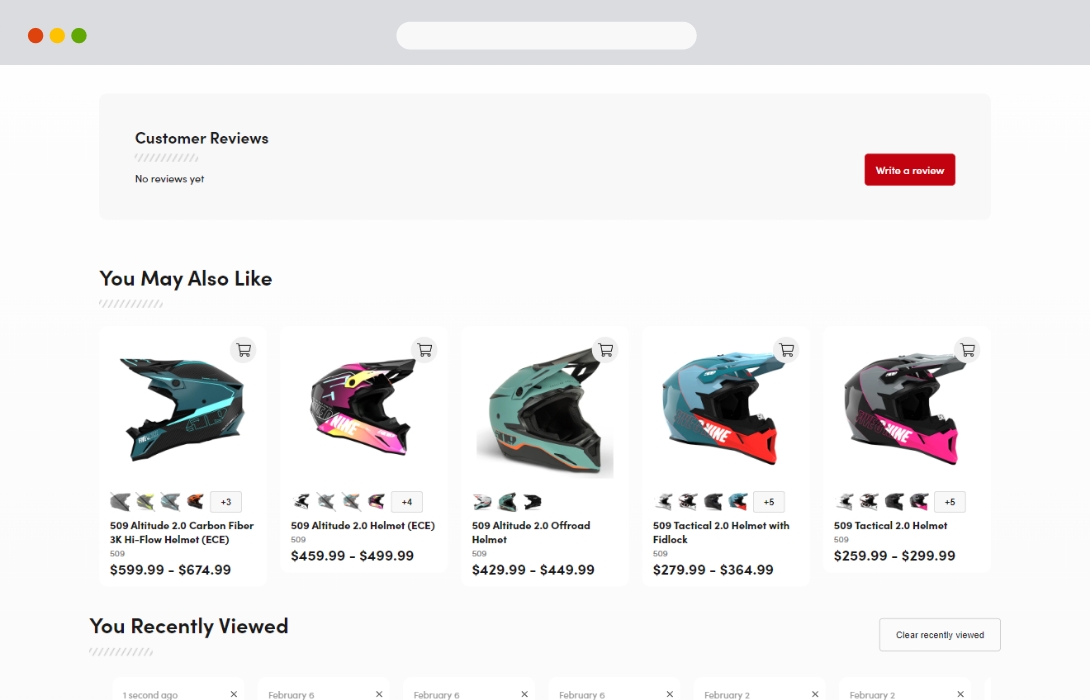Click the "No reviews yet" text
This screenshot has width=1090, height=700.
coord(170,179)
